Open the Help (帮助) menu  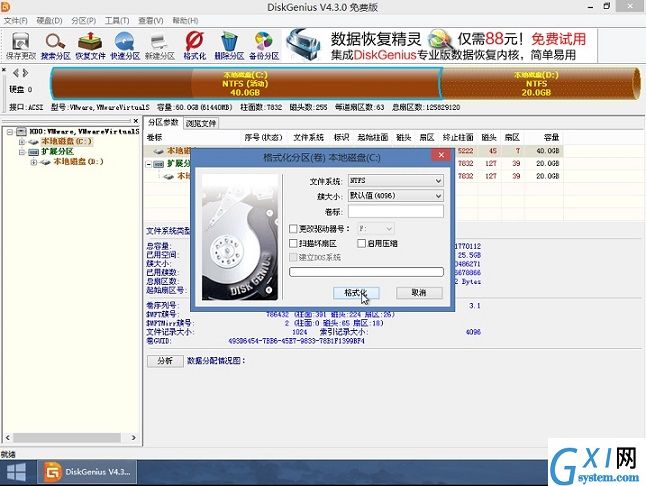[185, 21]
